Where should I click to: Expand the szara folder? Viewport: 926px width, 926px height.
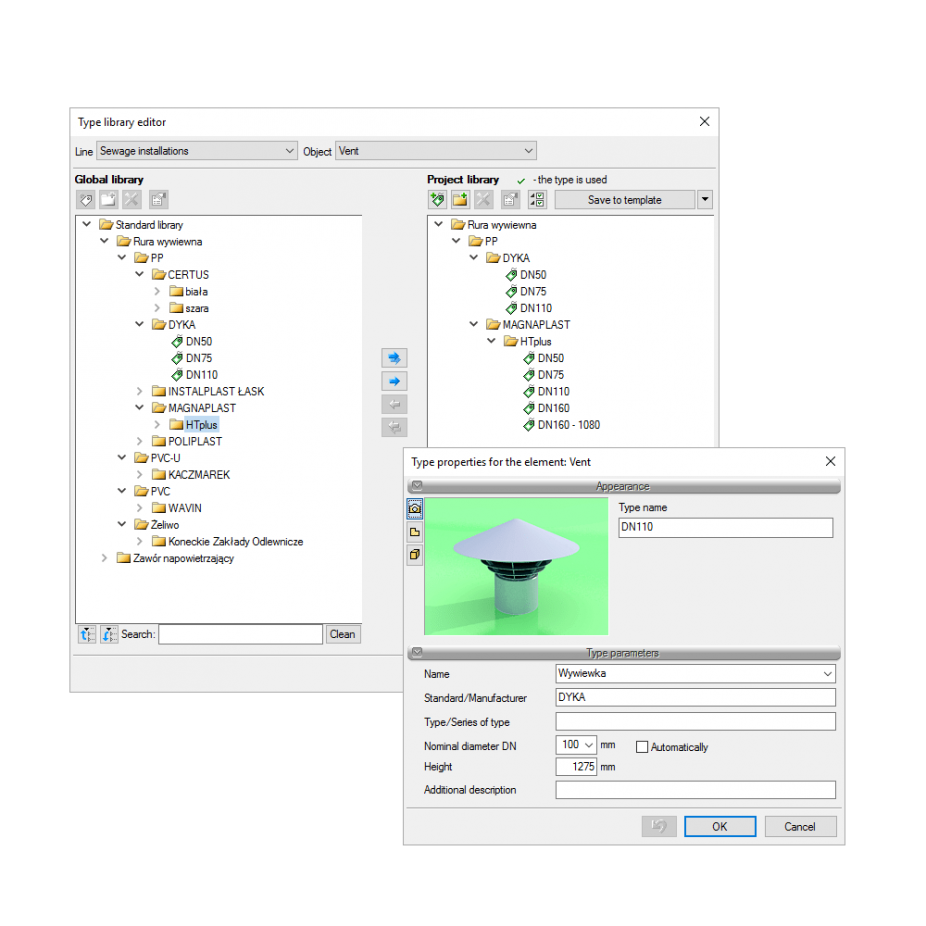pyautogui.click(x=157, y=308)
